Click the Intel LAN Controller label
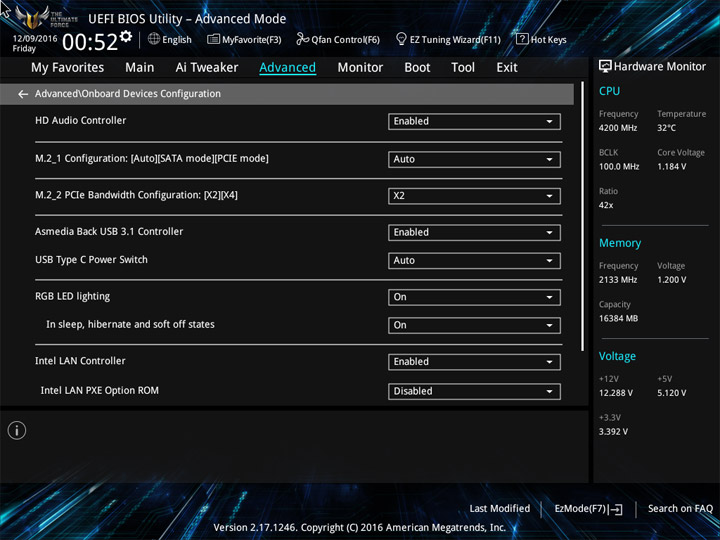The width and height of the screenshot is (720, 540). [80, 361]
